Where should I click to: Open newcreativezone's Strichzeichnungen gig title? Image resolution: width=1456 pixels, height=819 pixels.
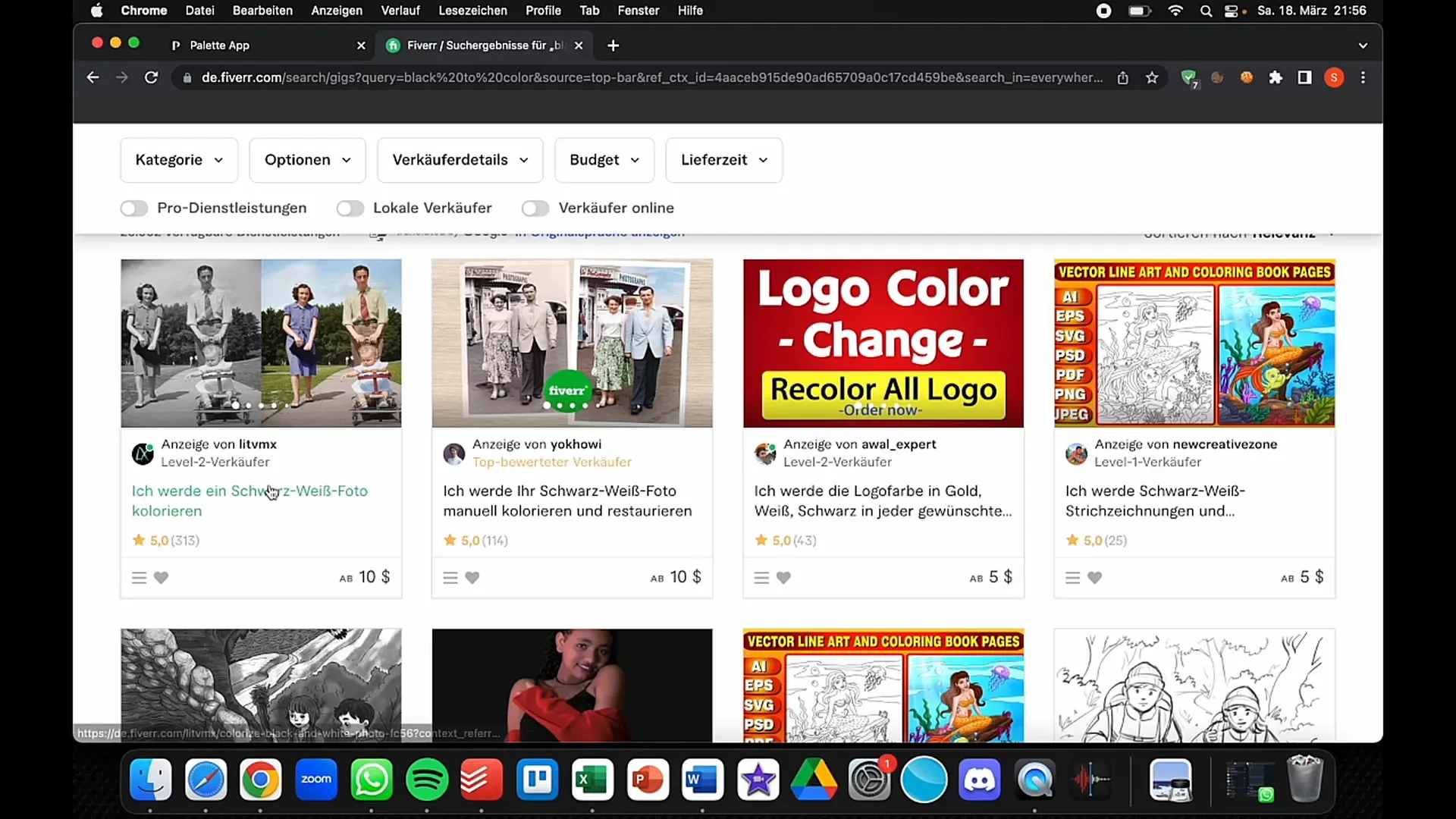(x=1155, y=500)
